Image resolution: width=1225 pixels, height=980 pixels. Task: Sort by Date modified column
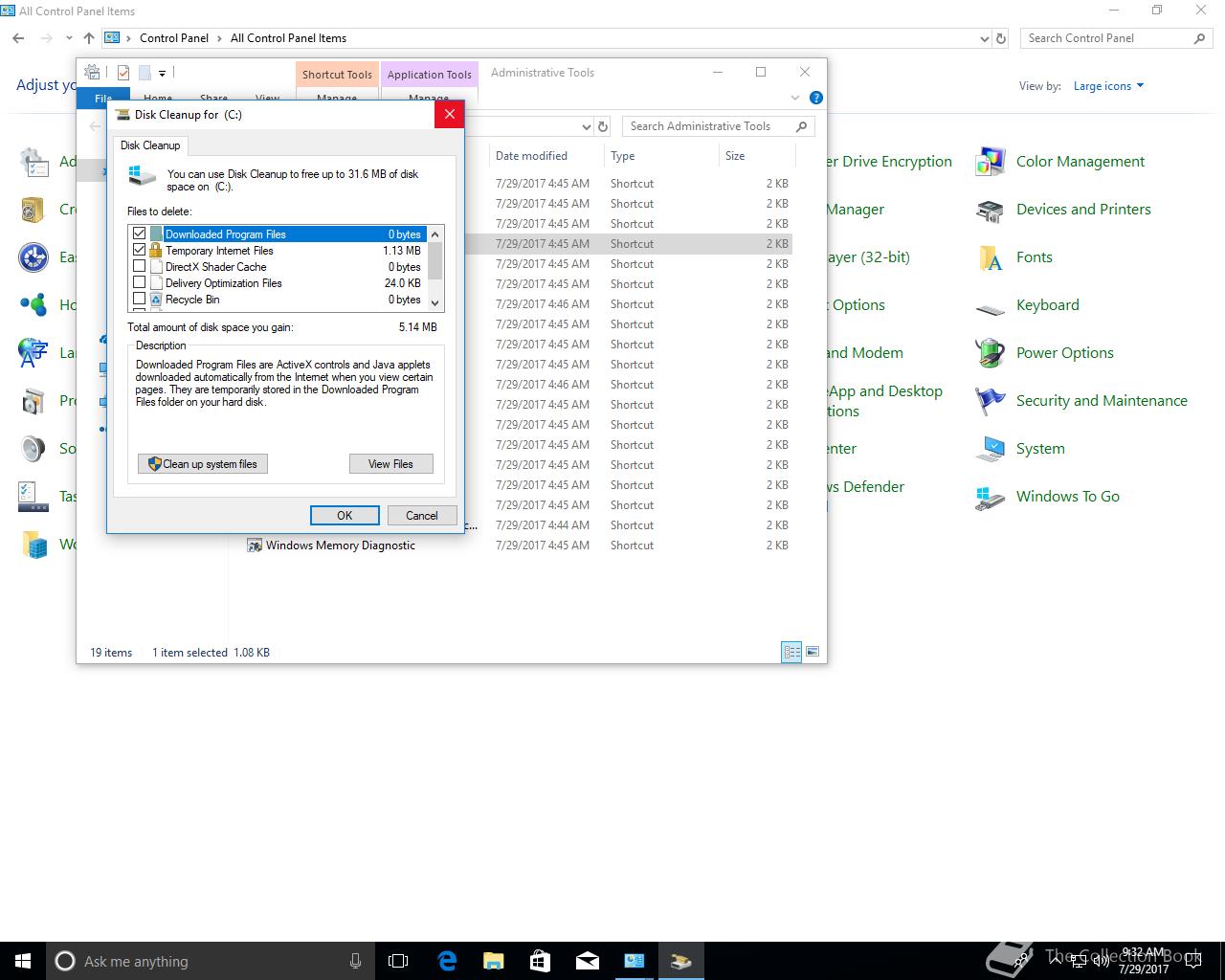pyautogui.click(x=546, y=156)
